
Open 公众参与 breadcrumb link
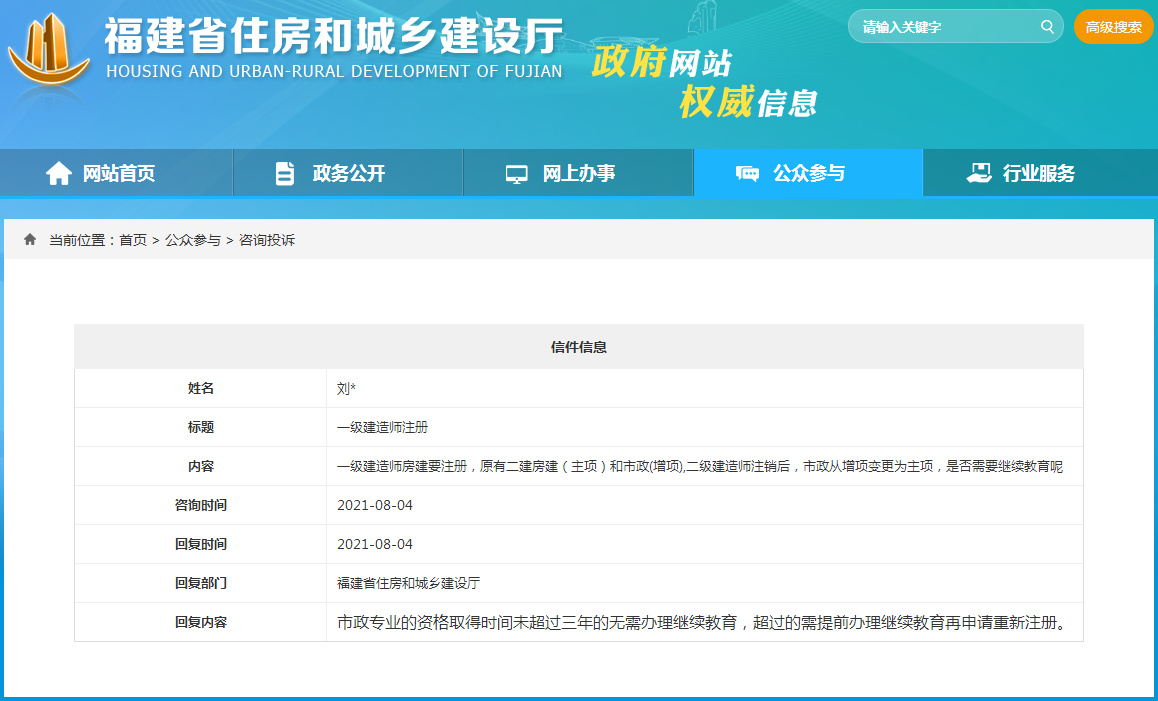pyautogui.click(x=191, y=239)
